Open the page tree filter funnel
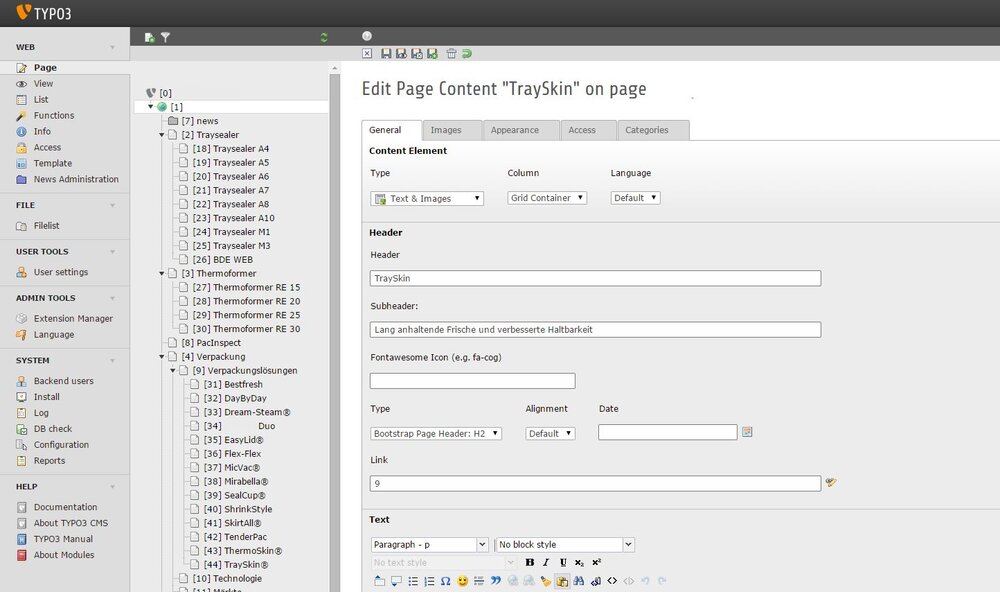Viewport: 1000px width, 592px height. click(165, 38)
